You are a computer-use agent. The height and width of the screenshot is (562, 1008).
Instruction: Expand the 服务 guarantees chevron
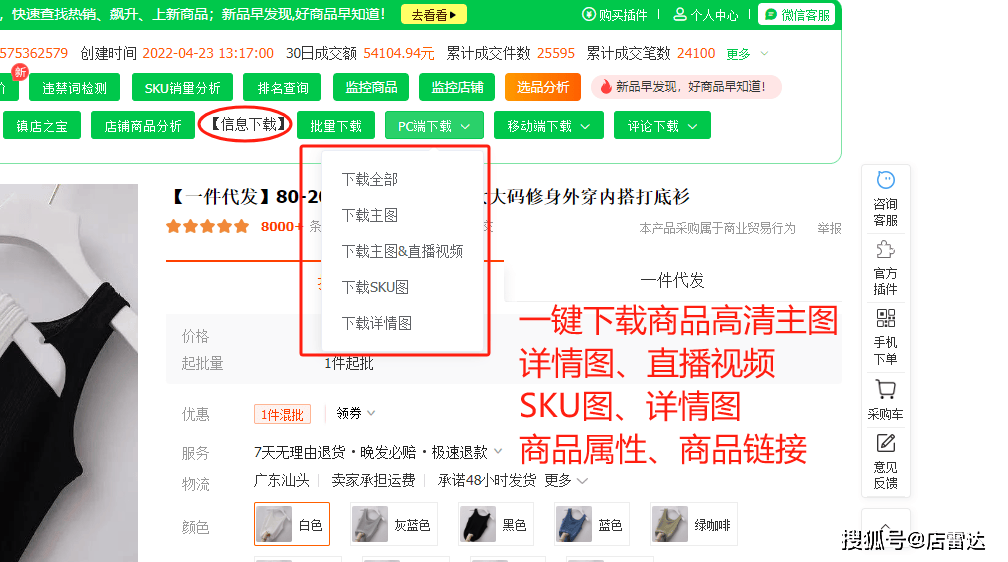(x=498, y=451)
